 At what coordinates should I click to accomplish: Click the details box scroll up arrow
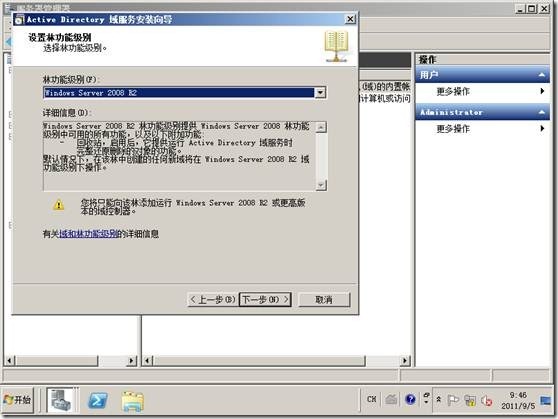(x=321, y=127)
